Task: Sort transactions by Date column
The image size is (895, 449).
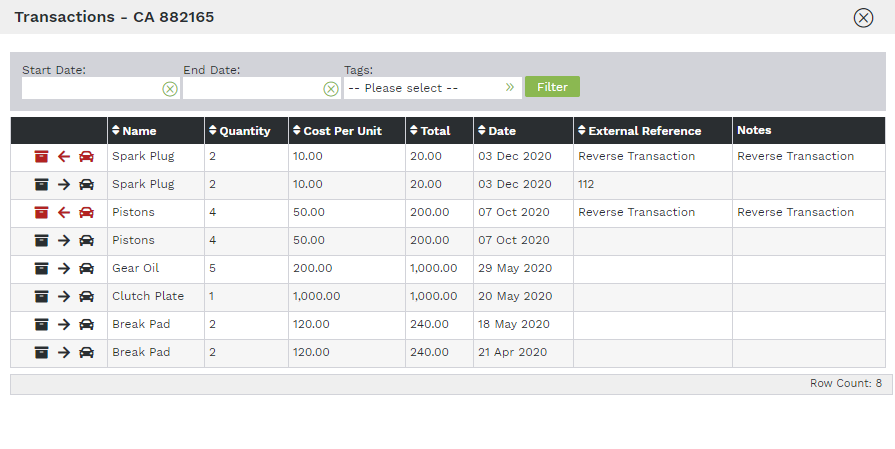Action: pos(502,131)
